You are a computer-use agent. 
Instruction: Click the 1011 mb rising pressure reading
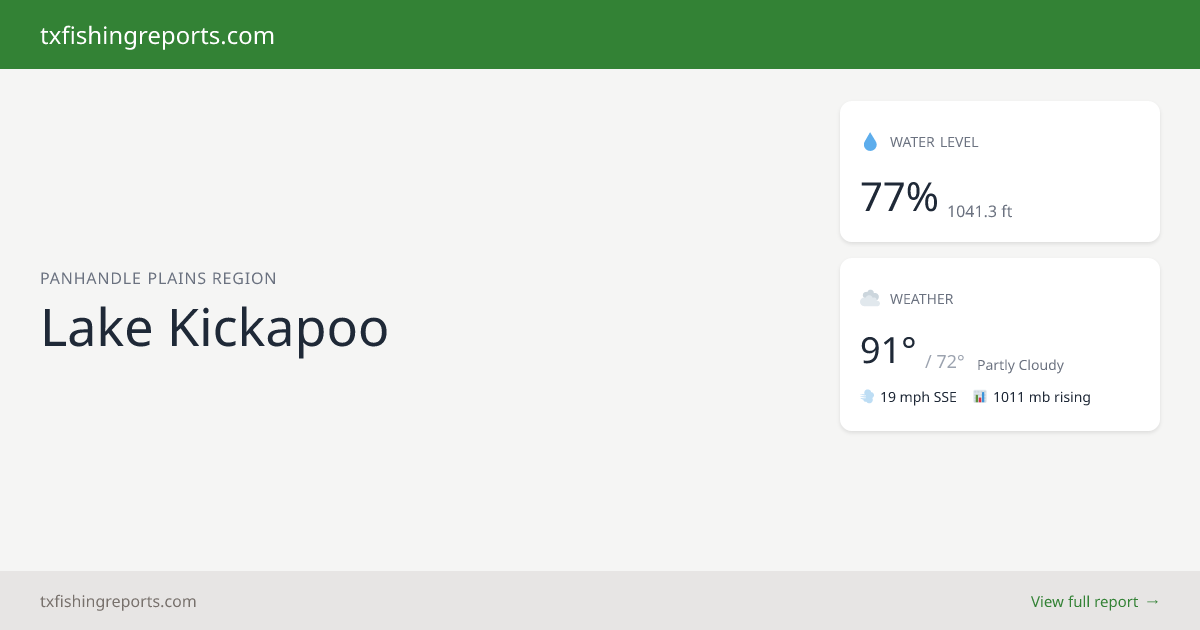point(1042,397)
